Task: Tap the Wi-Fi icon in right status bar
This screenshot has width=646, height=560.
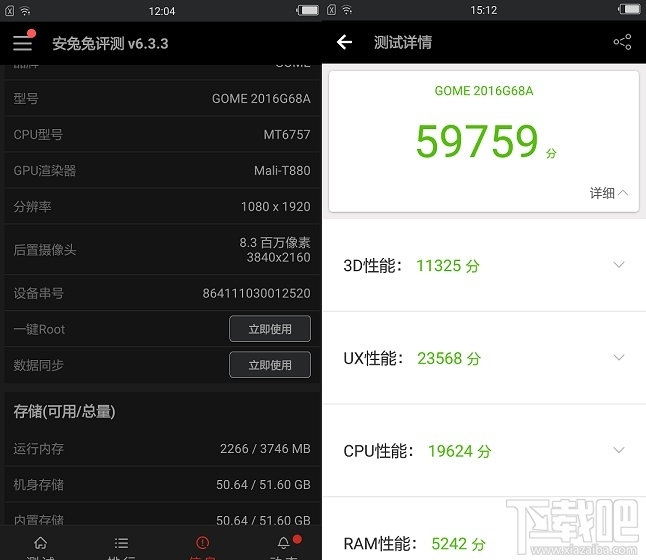Action: [347, 10]
